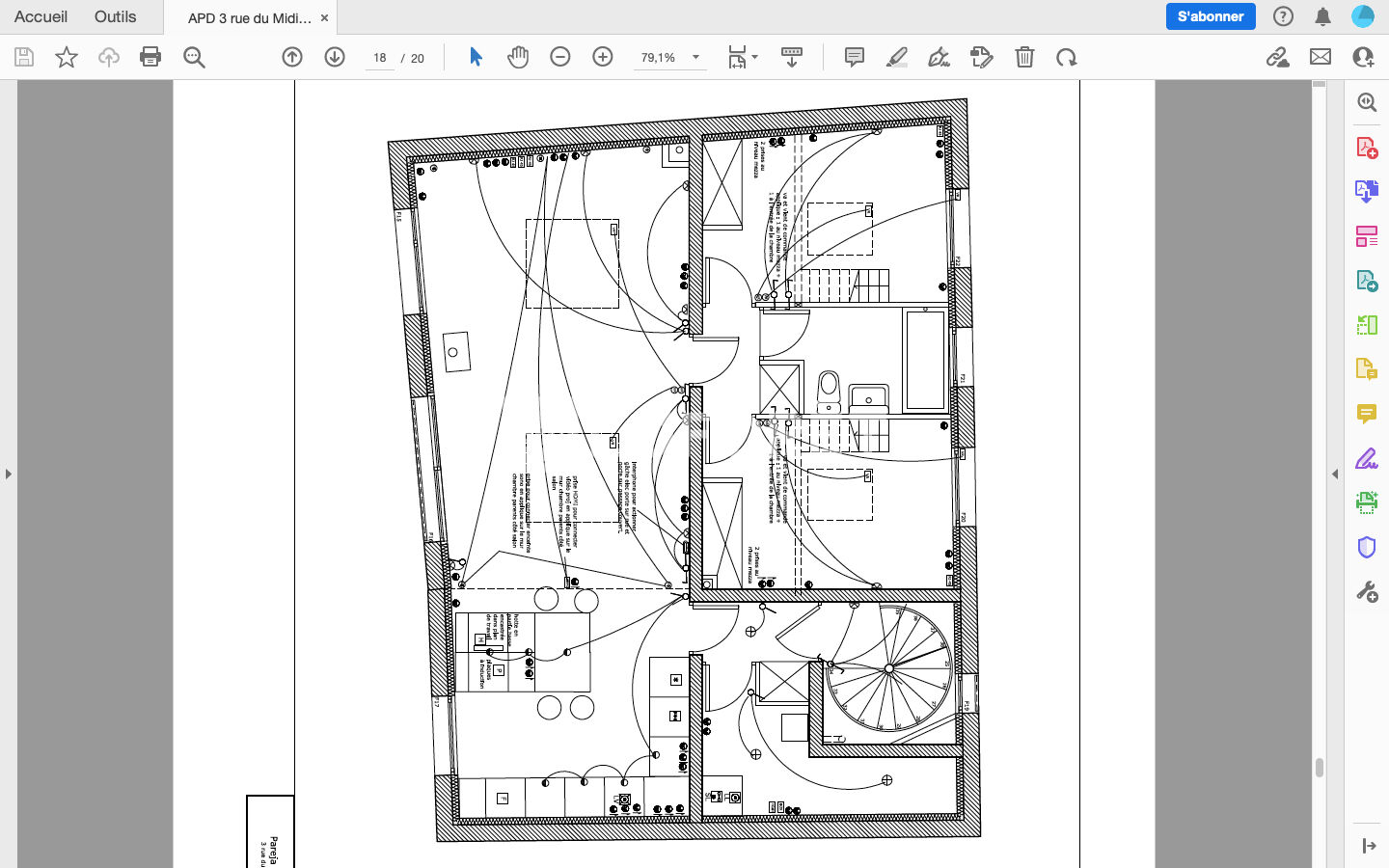Delete with the trash icon
The height and width of the screenshot is (868, 1389).
(1024, 57)
